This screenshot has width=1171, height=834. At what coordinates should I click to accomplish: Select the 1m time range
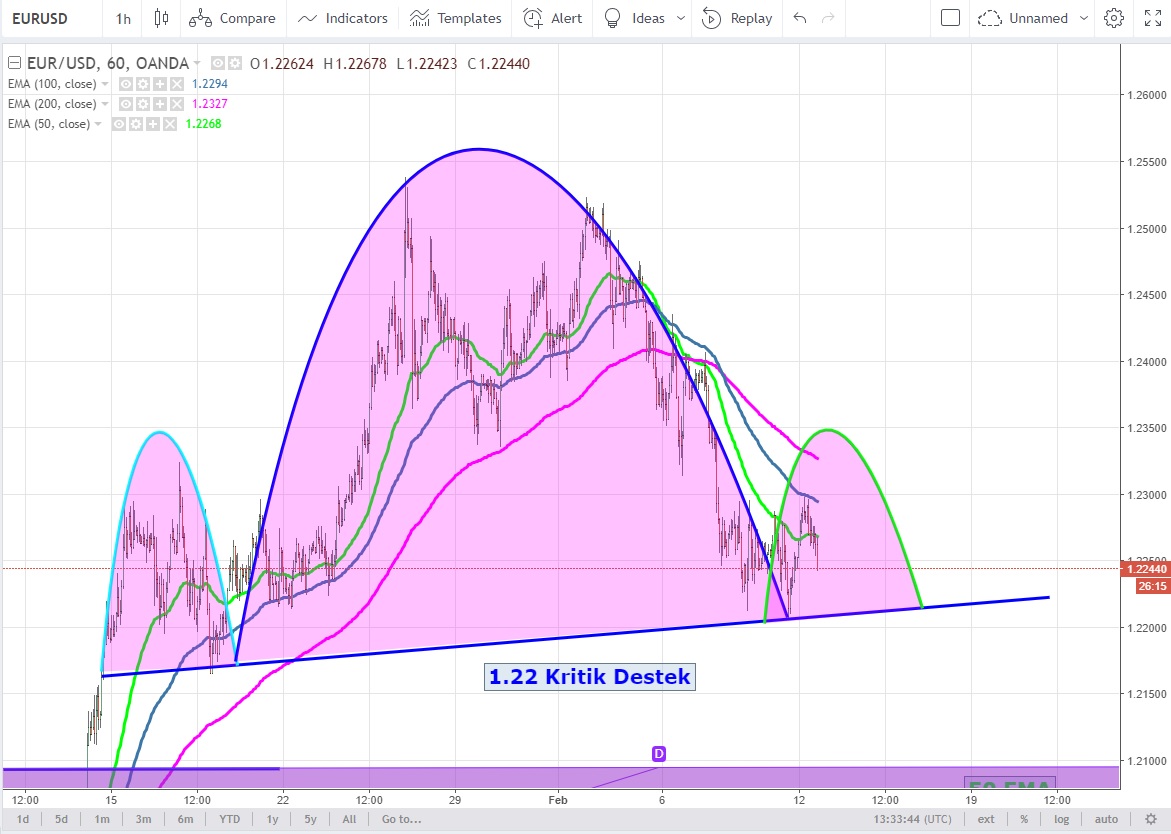(x=102, y=819)
